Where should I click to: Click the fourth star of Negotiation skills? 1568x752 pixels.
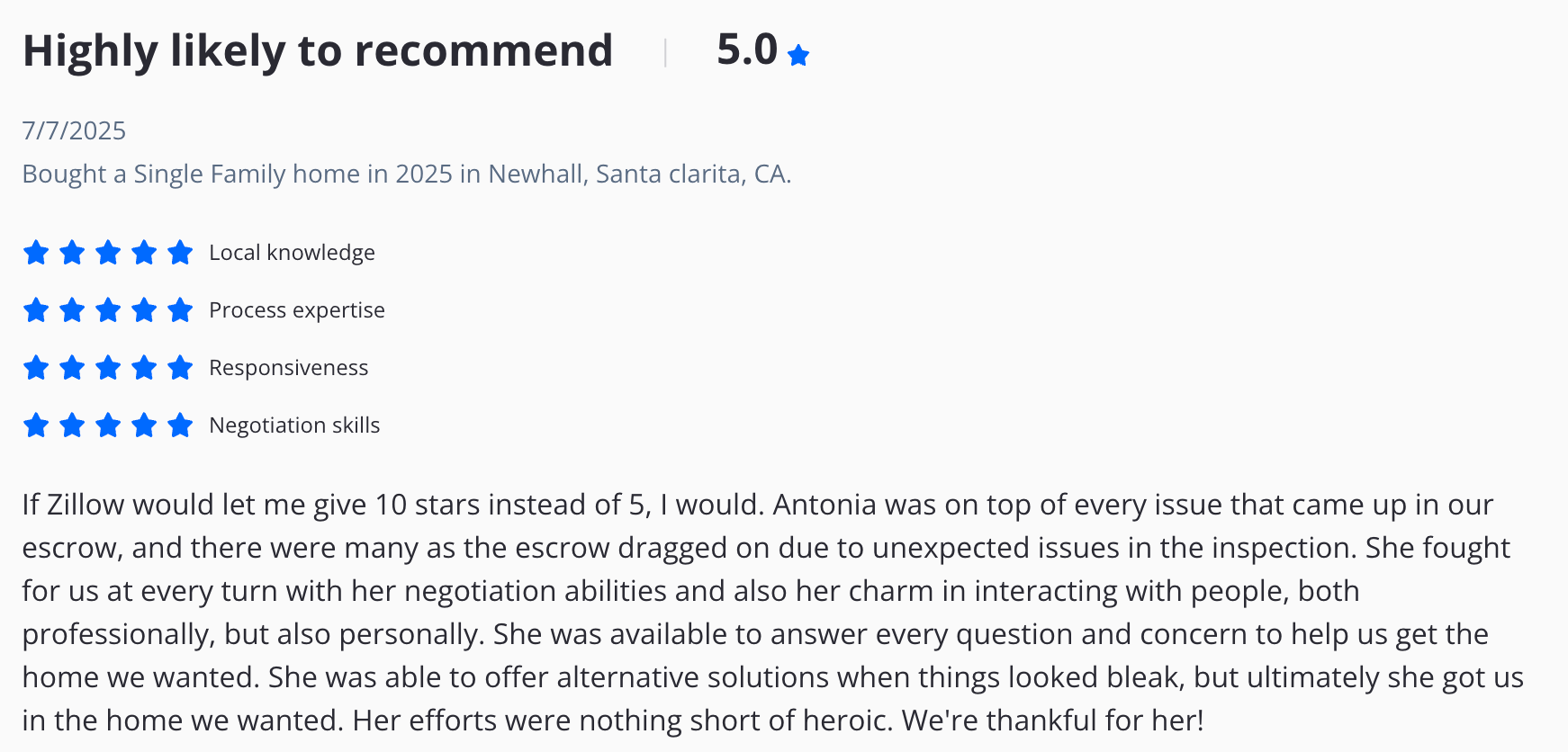[144, 425]
